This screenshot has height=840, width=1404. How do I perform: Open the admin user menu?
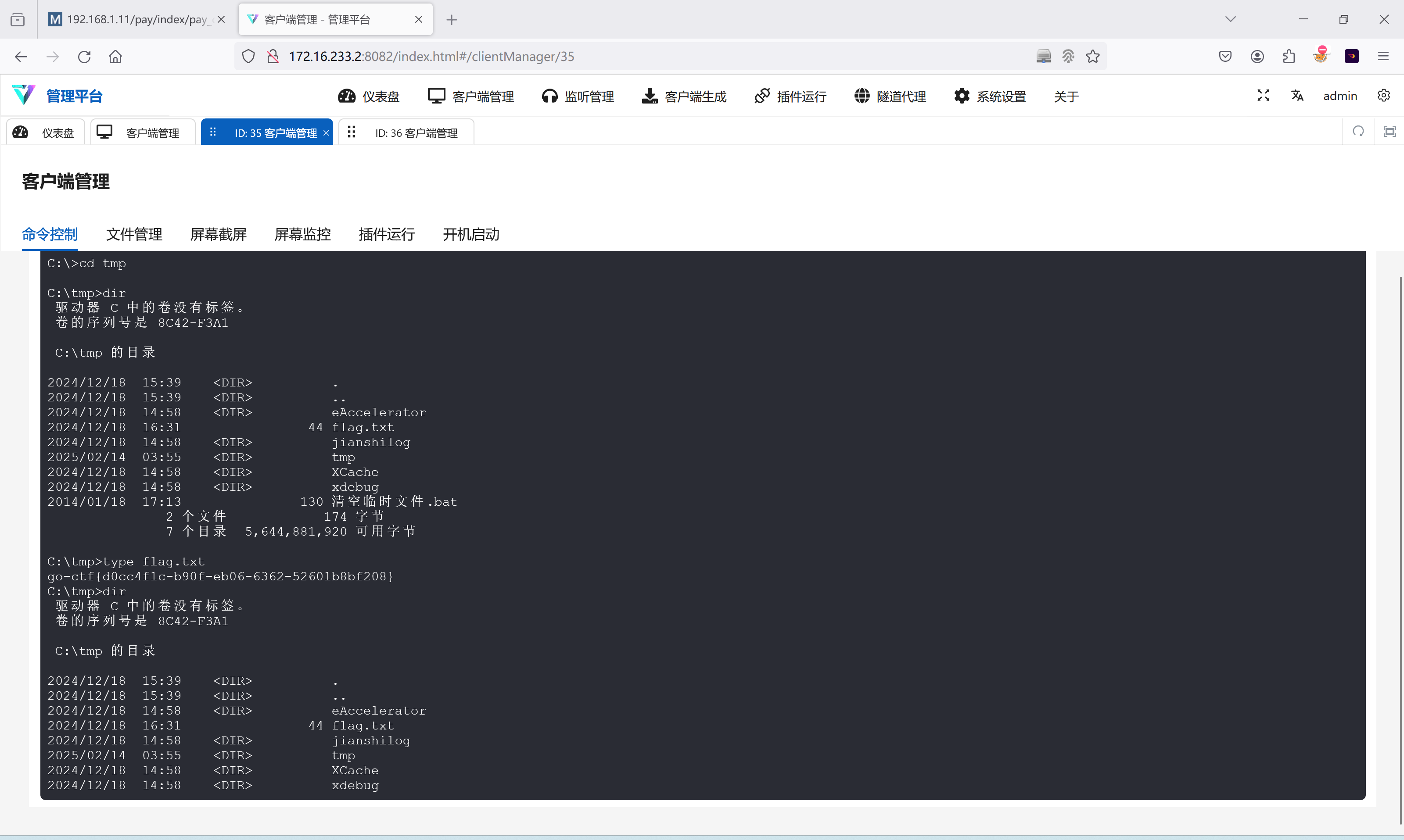click(x=1339, y=96)
